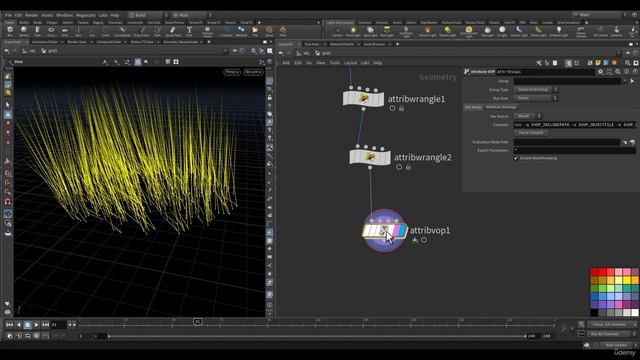
Task: Click the attribvop1 node
Action: (384, 230)
